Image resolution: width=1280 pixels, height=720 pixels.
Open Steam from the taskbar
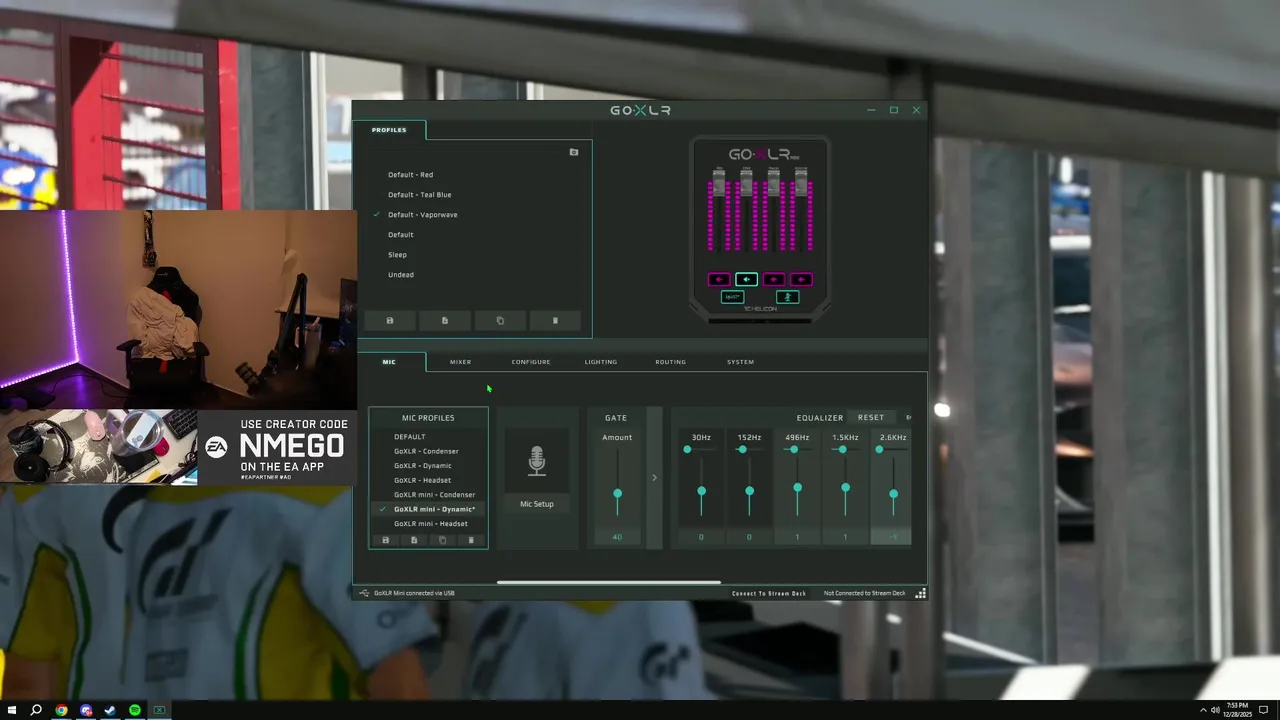tap(110, 710)
